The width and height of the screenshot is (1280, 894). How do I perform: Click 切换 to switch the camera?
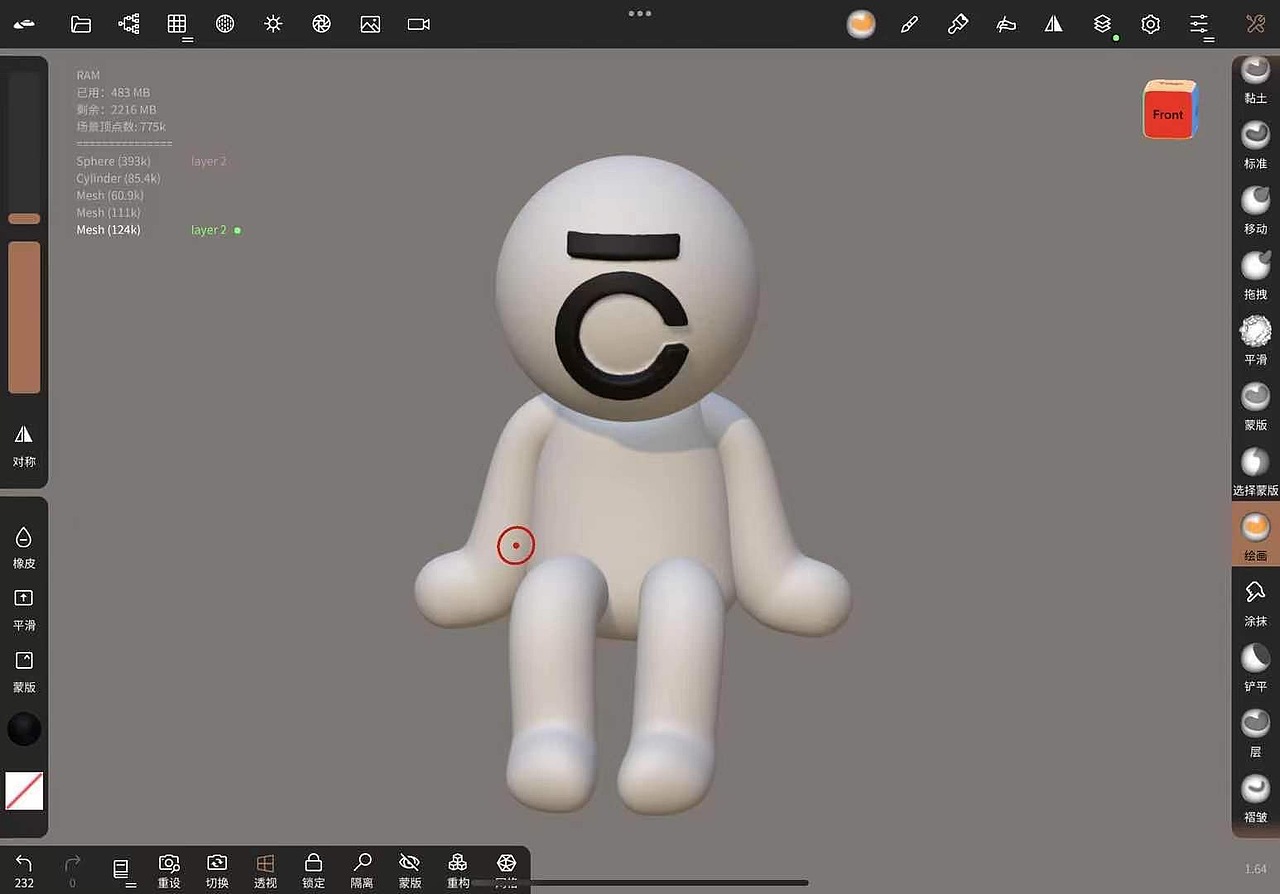pos(217,870)
